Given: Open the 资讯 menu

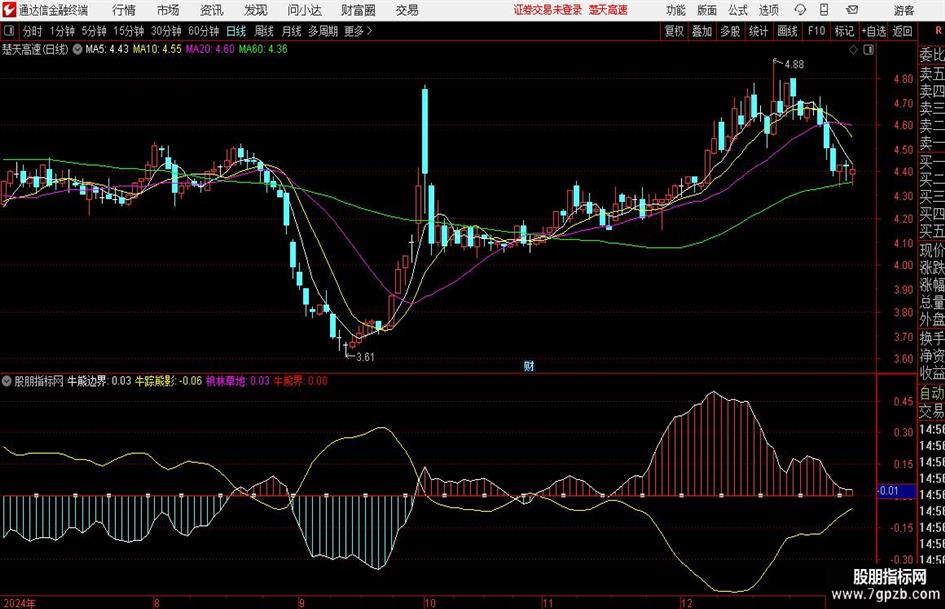Looking at the screenshot, I should tap(212, 10).
